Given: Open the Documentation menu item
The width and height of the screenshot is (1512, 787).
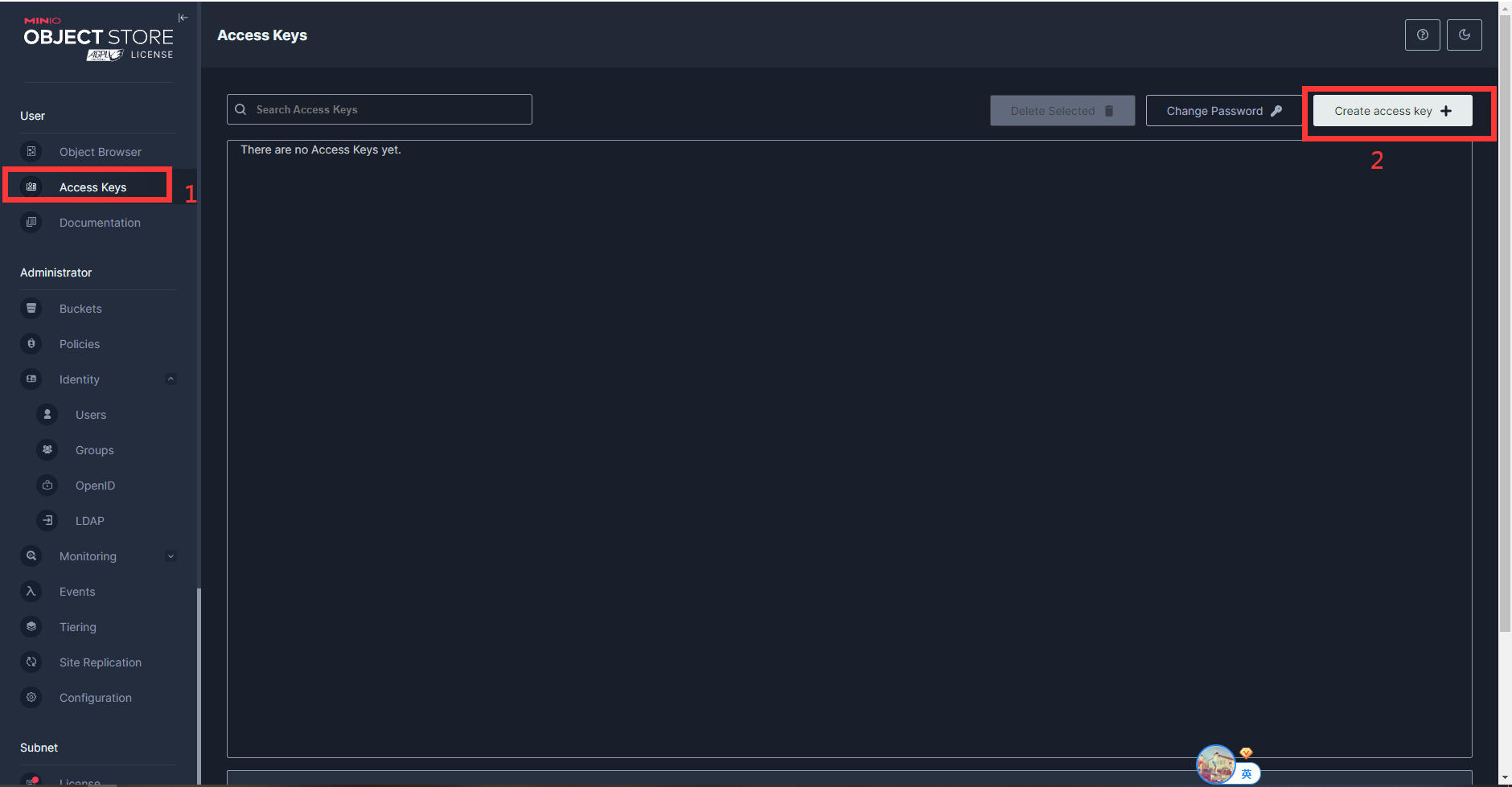Looking at the screenshot, I should 100,223.
